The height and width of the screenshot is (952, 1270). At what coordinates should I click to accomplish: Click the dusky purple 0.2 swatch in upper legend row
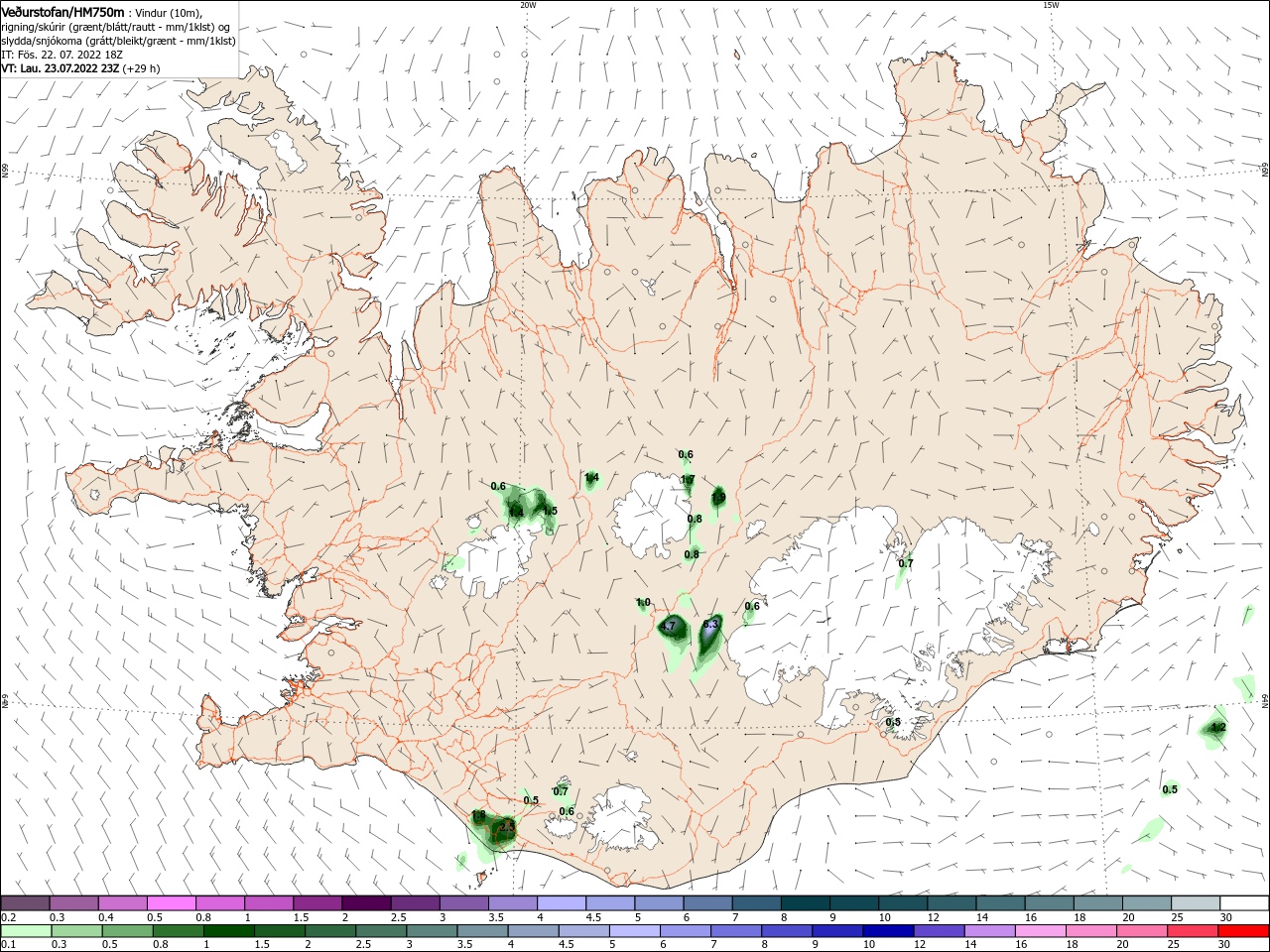click(x=25, y=902)
